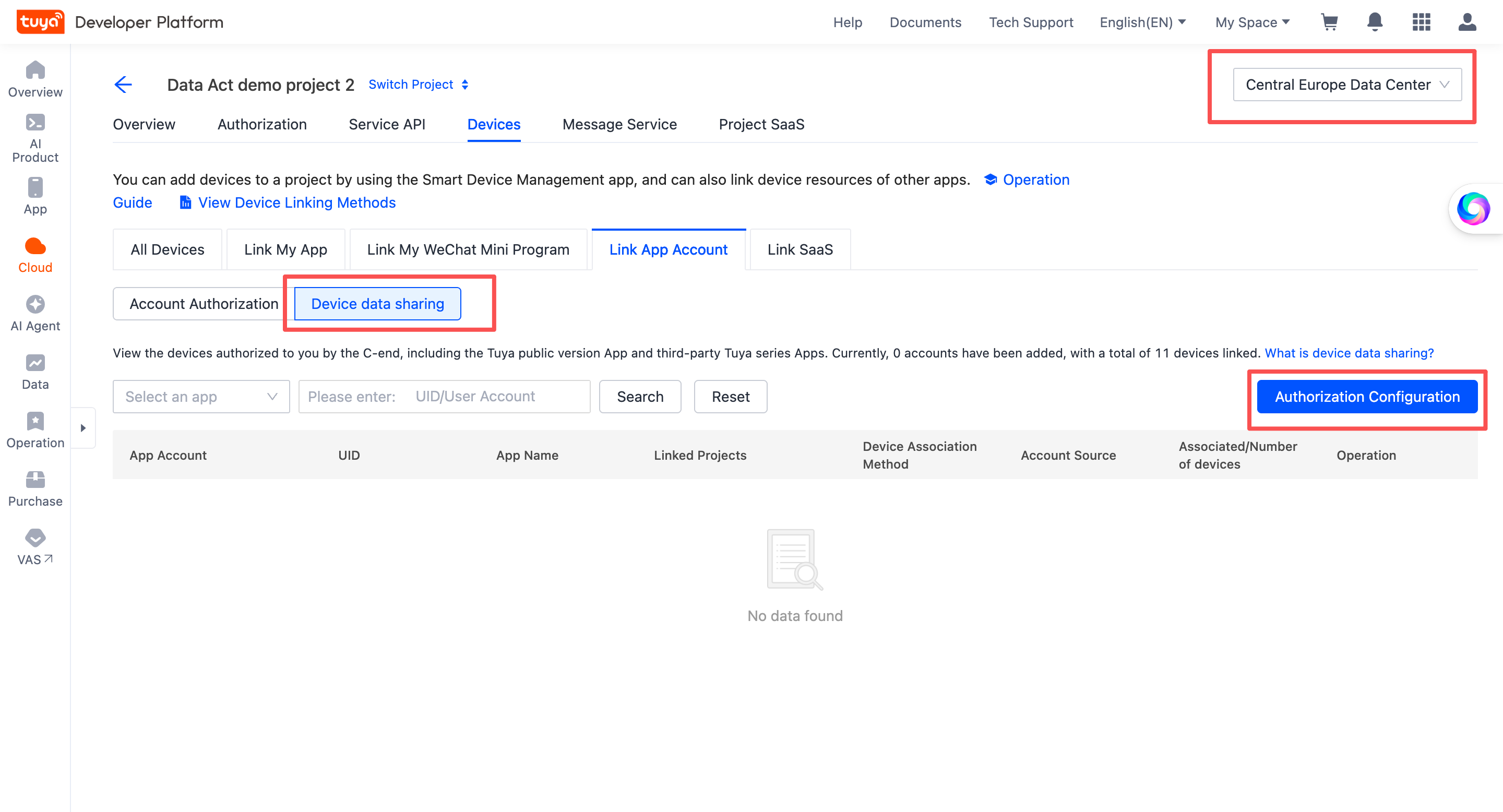The image size is (1503, 812).
Task: Expand the English(EN) language dropdown
Action: [1142, 22]
